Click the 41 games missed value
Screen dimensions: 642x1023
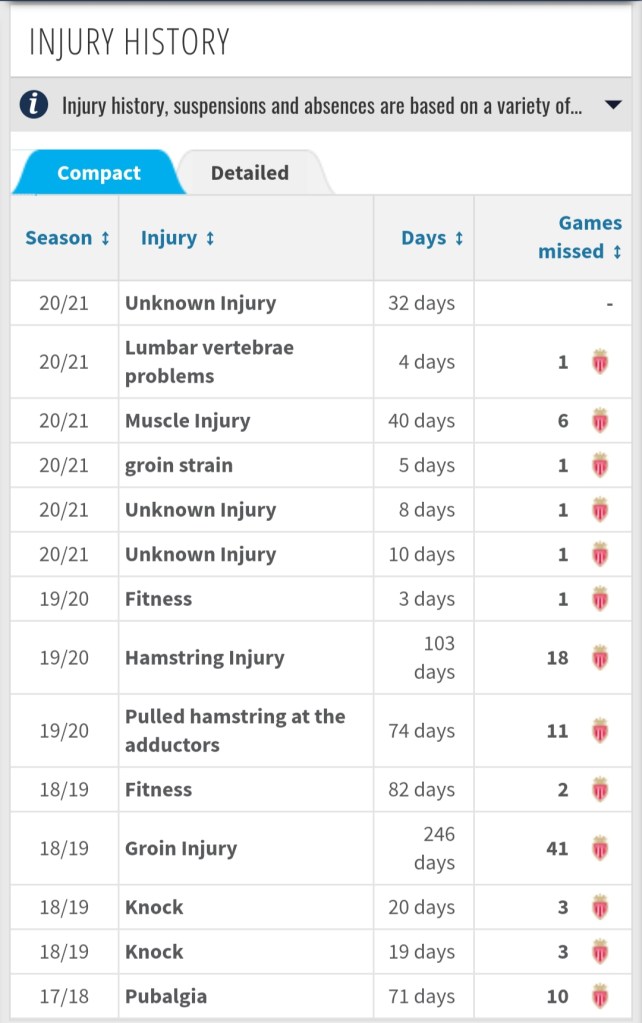(557, 848)
